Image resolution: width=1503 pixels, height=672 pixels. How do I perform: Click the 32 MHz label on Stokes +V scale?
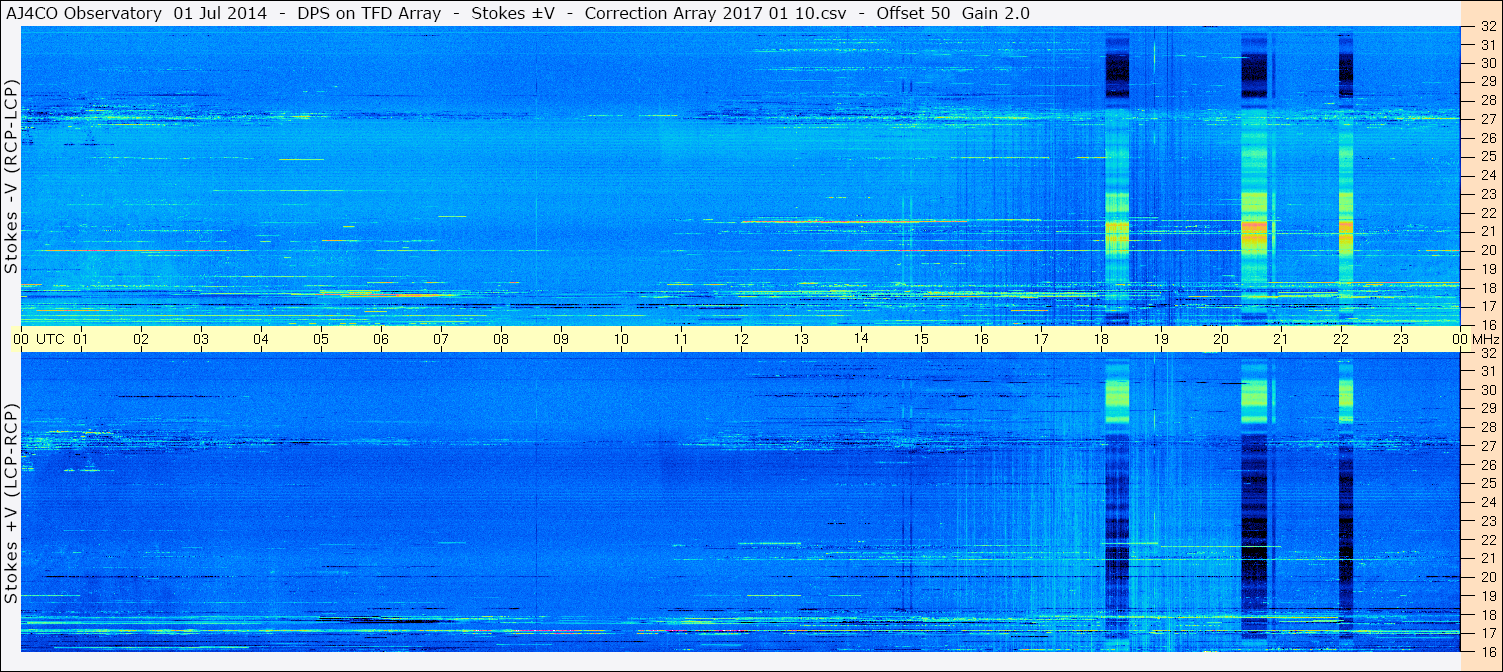(1488, 353)
